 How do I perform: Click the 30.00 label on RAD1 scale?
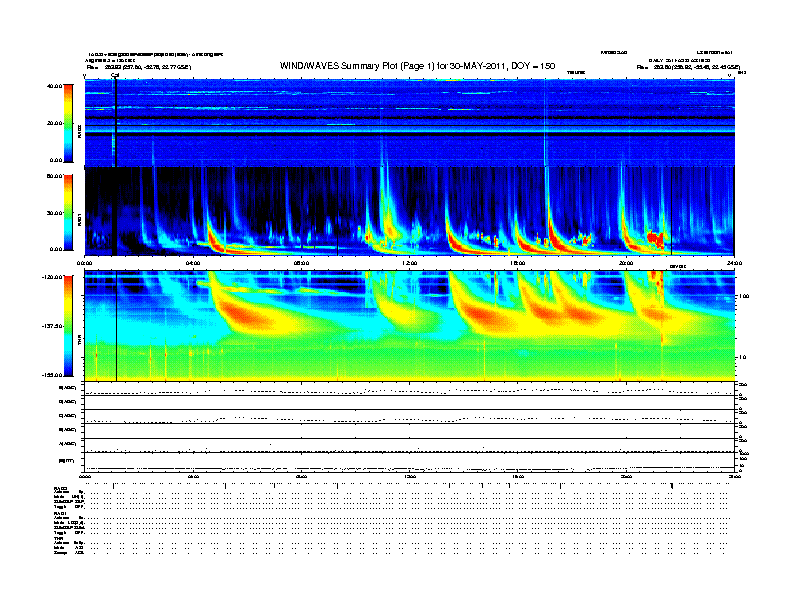pyautogui.click(x=54, y=213)
